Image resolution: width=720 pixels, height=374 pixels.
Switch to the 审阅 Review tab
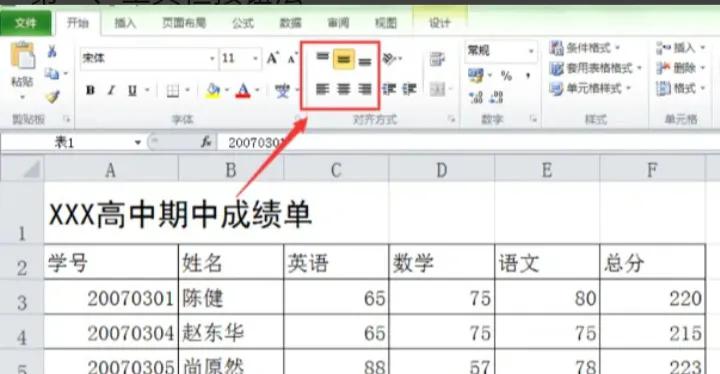[338, 23]
